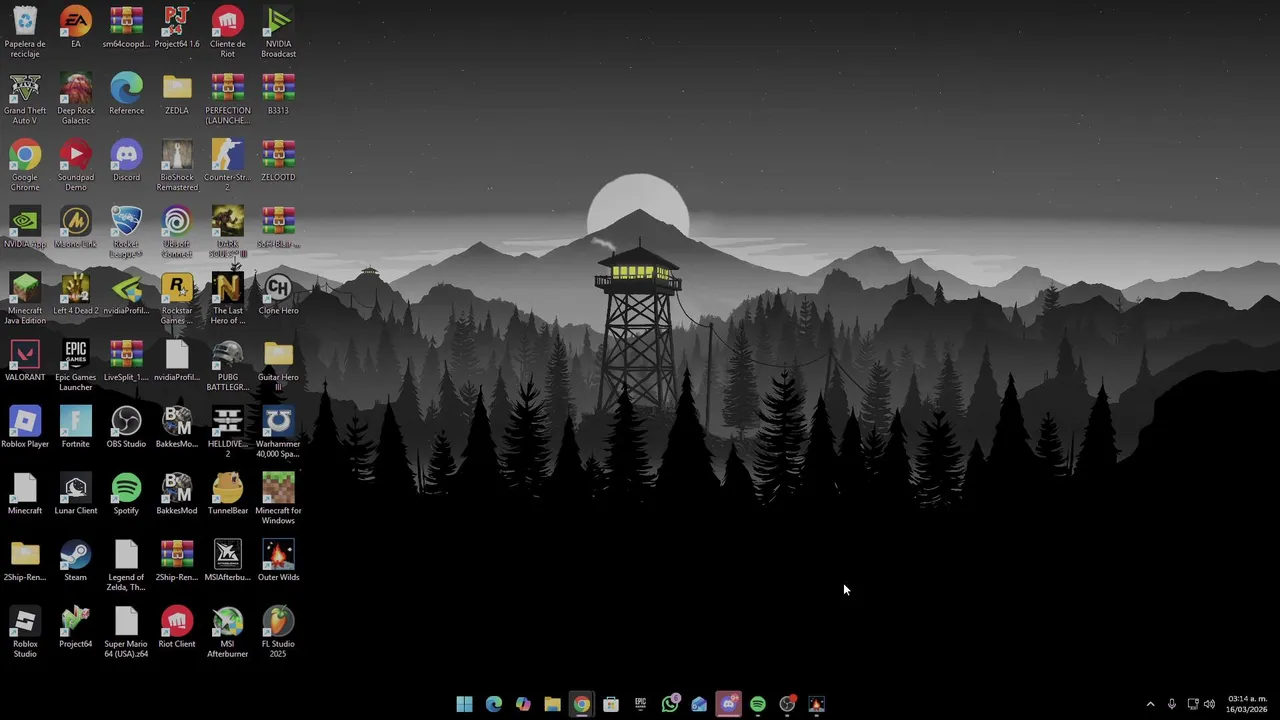The width and height of the screenshot is (1280, 720).
Task: Show hidden system tray icons
Action: click(1150, 704)
